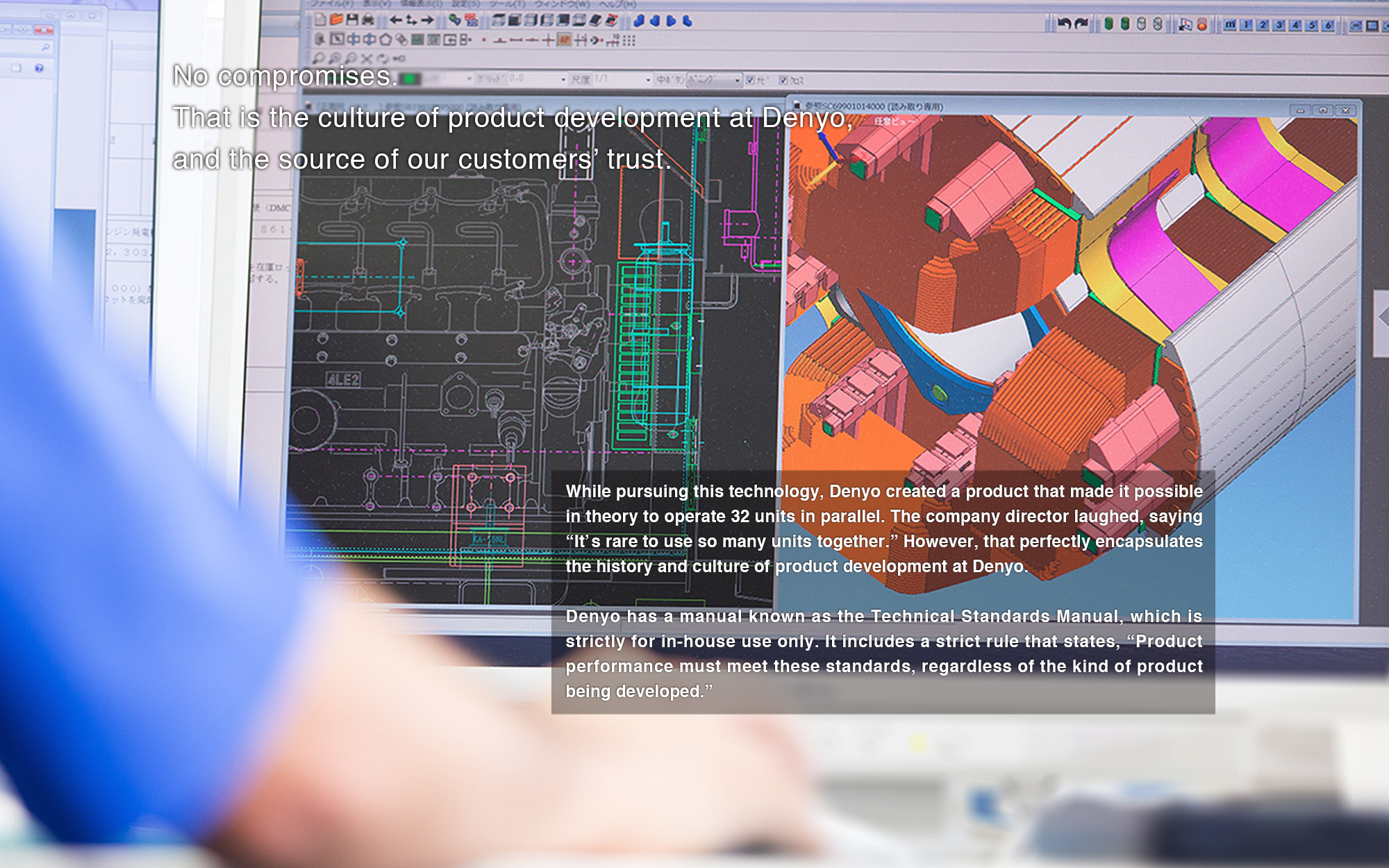Click the circular rotate arrows icon

(383, 58)
